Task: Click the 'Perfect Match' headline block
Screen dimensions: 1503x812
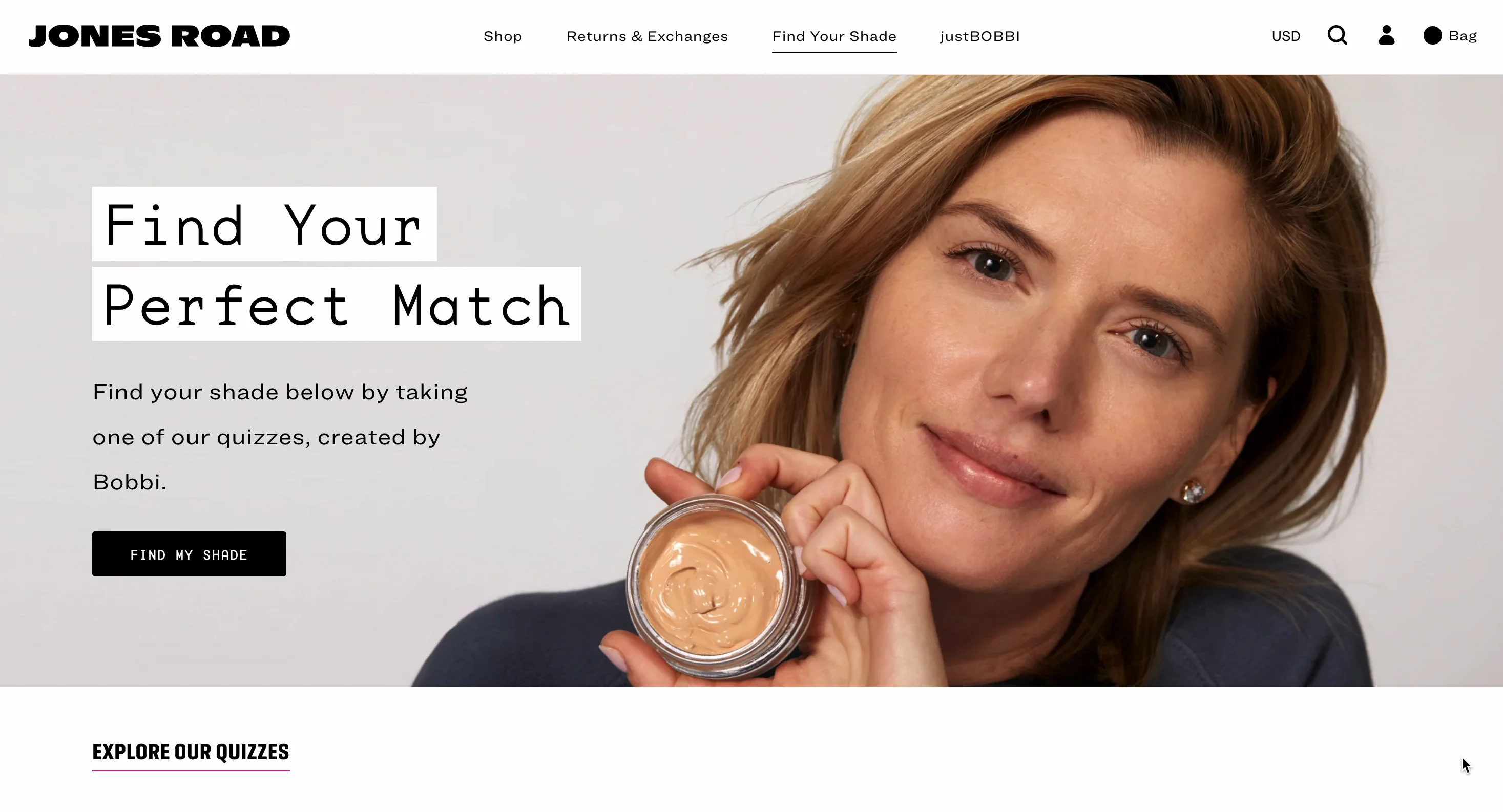Action: coord(337,304)
